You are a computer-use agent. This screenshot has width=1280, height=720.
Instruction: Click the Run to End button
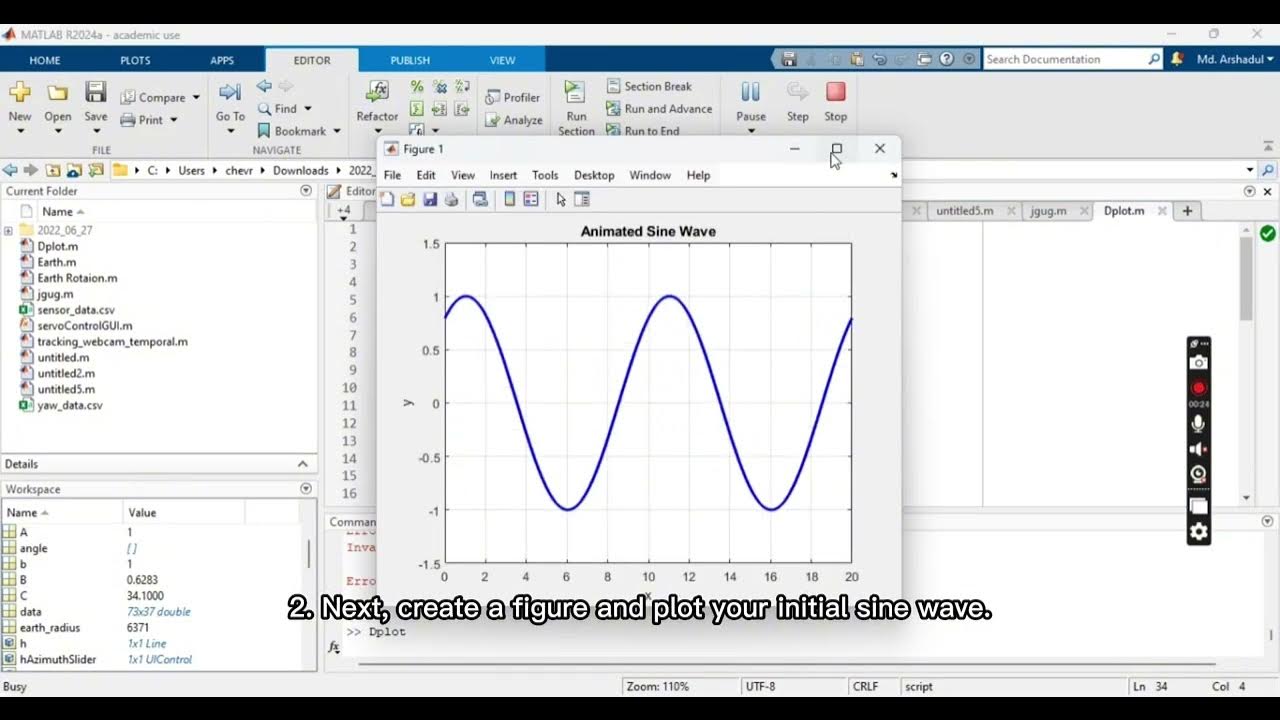point(643,131)
